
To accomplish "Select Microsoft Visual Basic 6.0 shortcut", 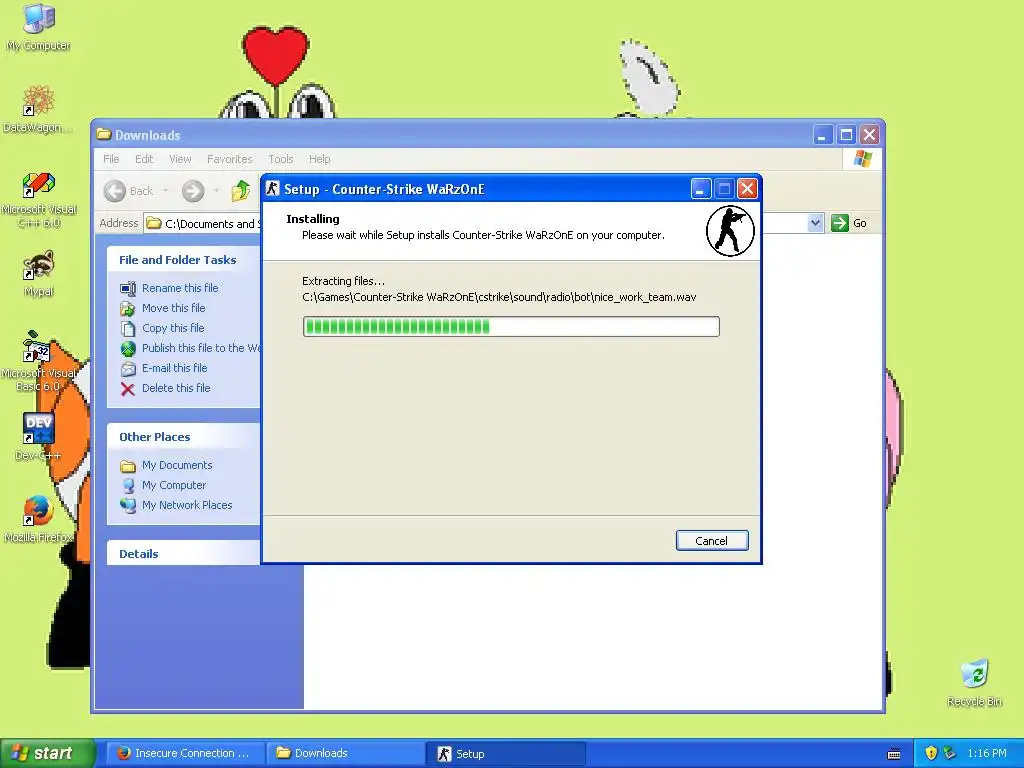I will (x=39, y=361).
